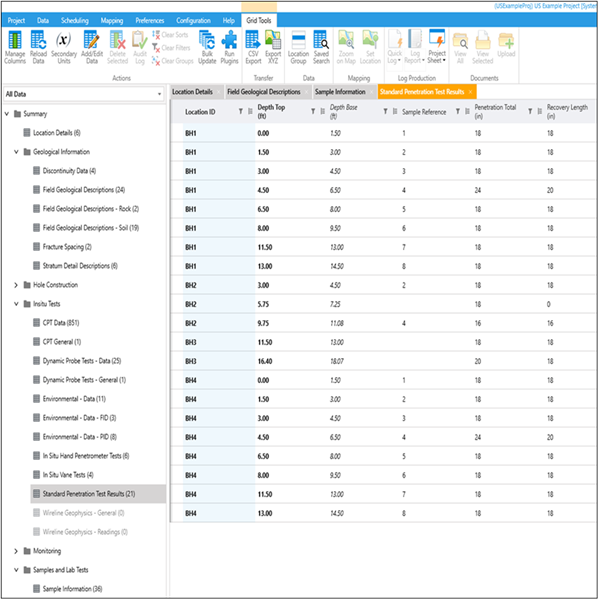Viewport: 598px width, 599px height.
Task: Expand the Hole Construction folder
Action: click(16, 285)
